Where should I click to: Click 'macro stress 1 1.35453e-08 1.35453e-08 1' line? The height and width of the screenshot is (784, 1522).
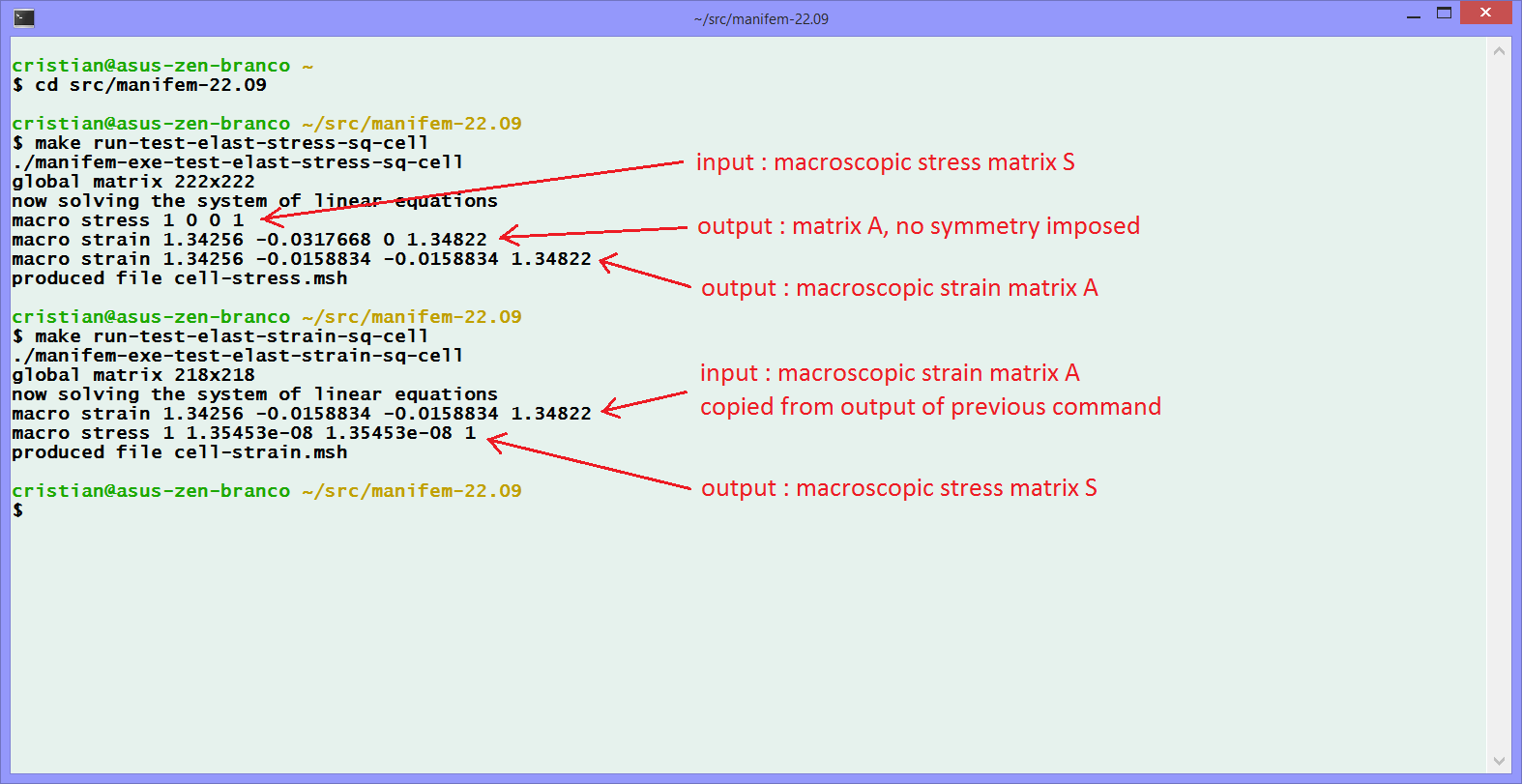[244, 433]
